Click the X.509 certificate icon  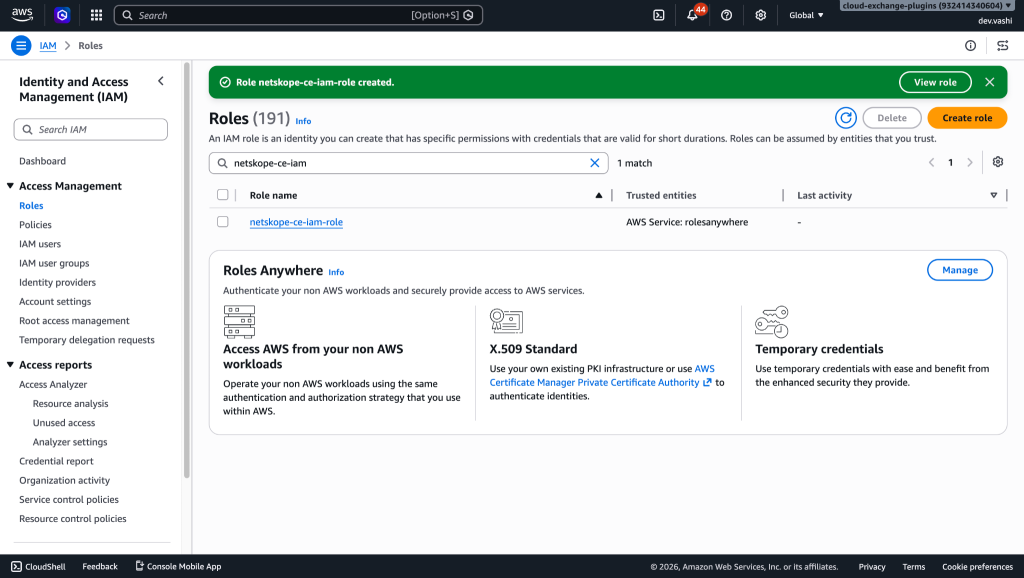pos(506,321)
